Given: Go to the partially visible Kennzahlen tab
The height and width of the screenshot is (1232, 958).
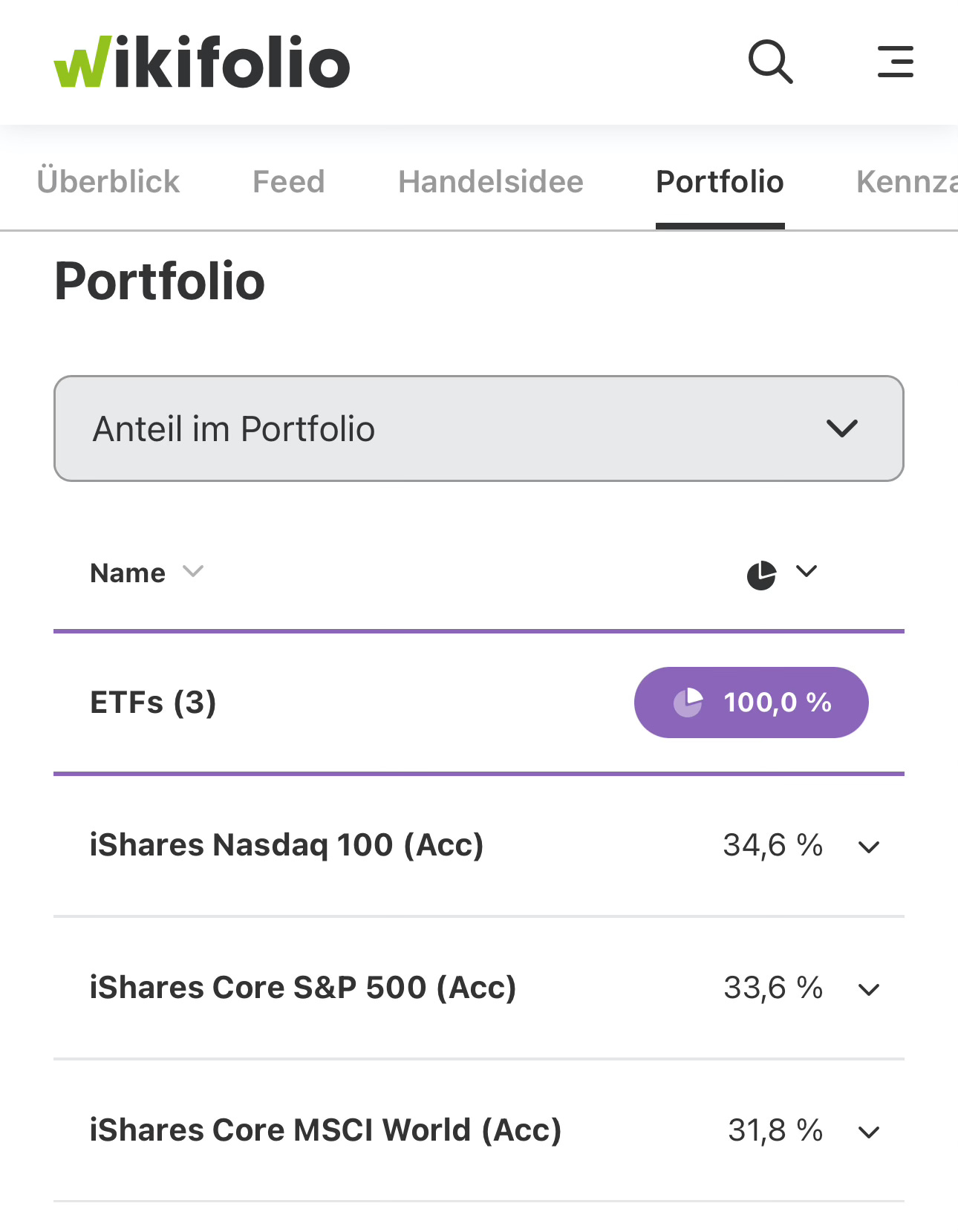Looking at the screenshot, I should (x=906, y=182).
